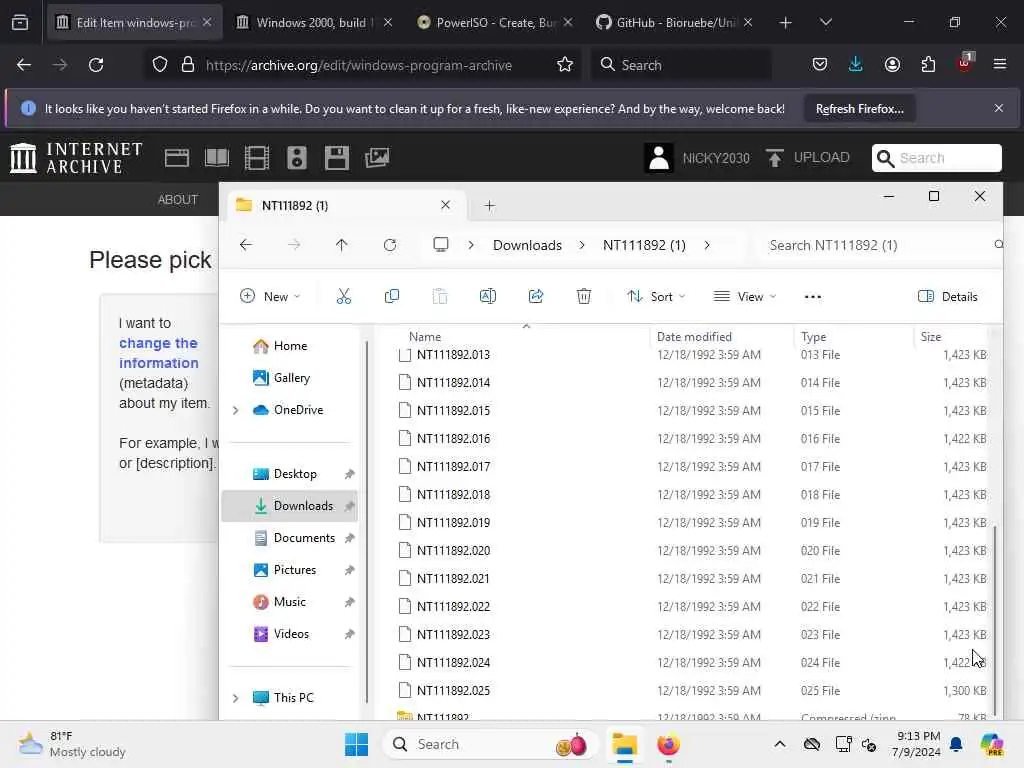Close the NT111892 (1) Explorer tab

click(445, 205)
